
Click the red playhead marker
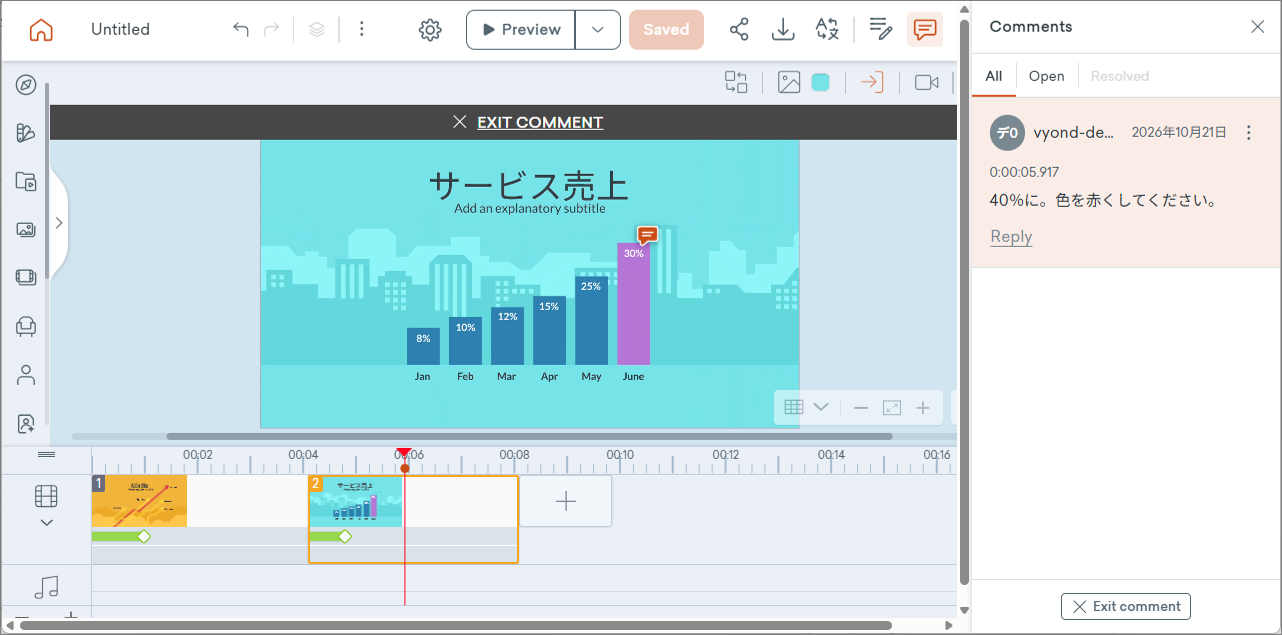[x=404, y=453]
